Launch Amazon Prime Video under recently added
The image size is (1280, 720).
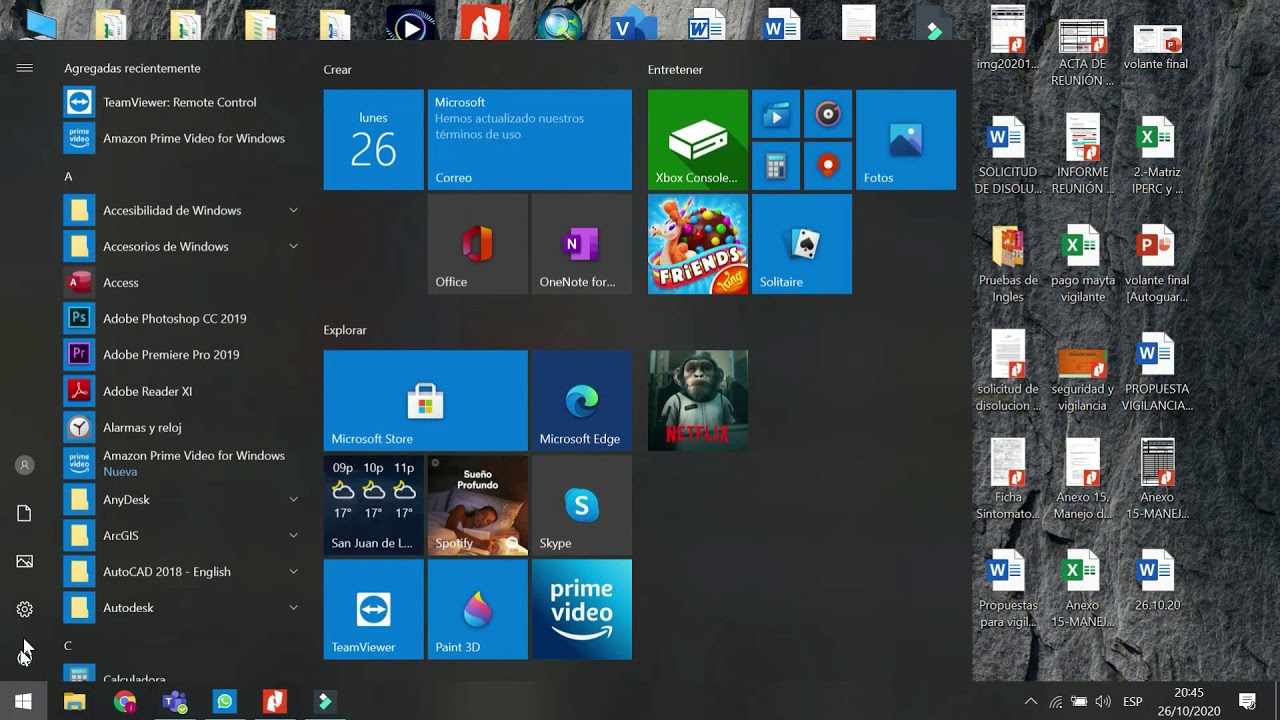tap(182, 138)
